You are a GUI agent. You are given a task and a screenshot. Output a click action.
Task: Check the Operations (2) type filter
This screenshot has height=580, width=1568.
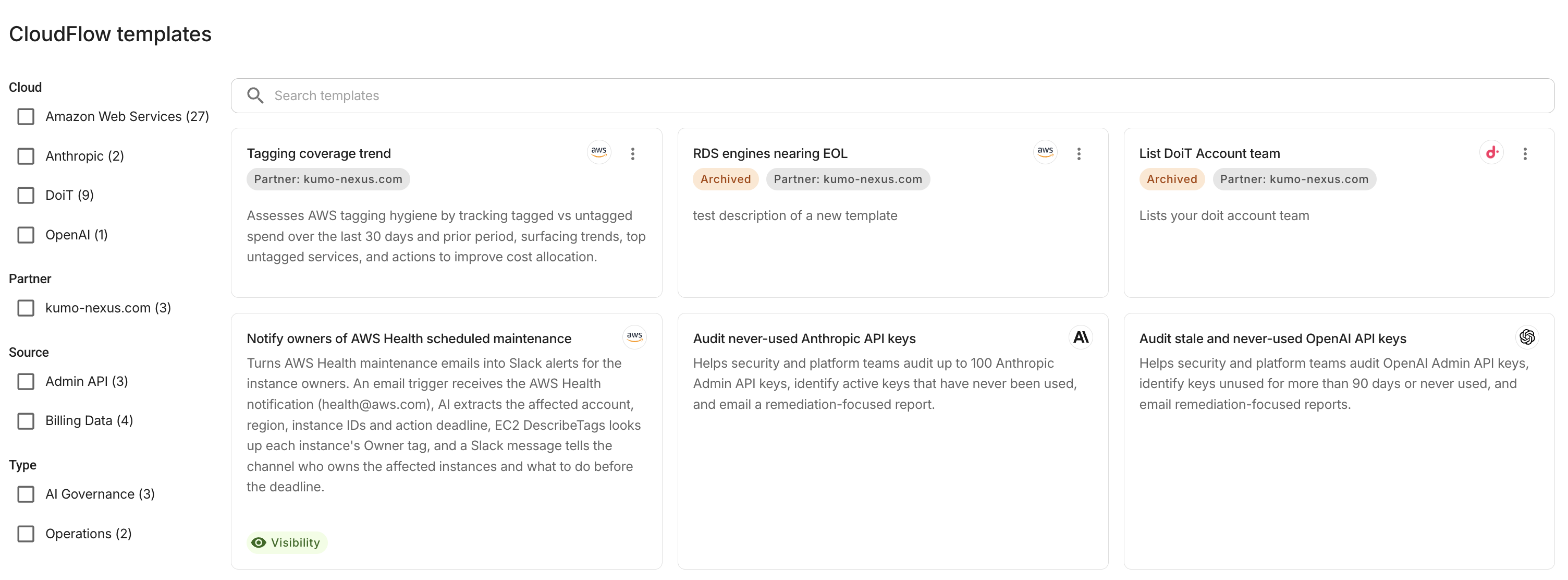click(26, 534)
